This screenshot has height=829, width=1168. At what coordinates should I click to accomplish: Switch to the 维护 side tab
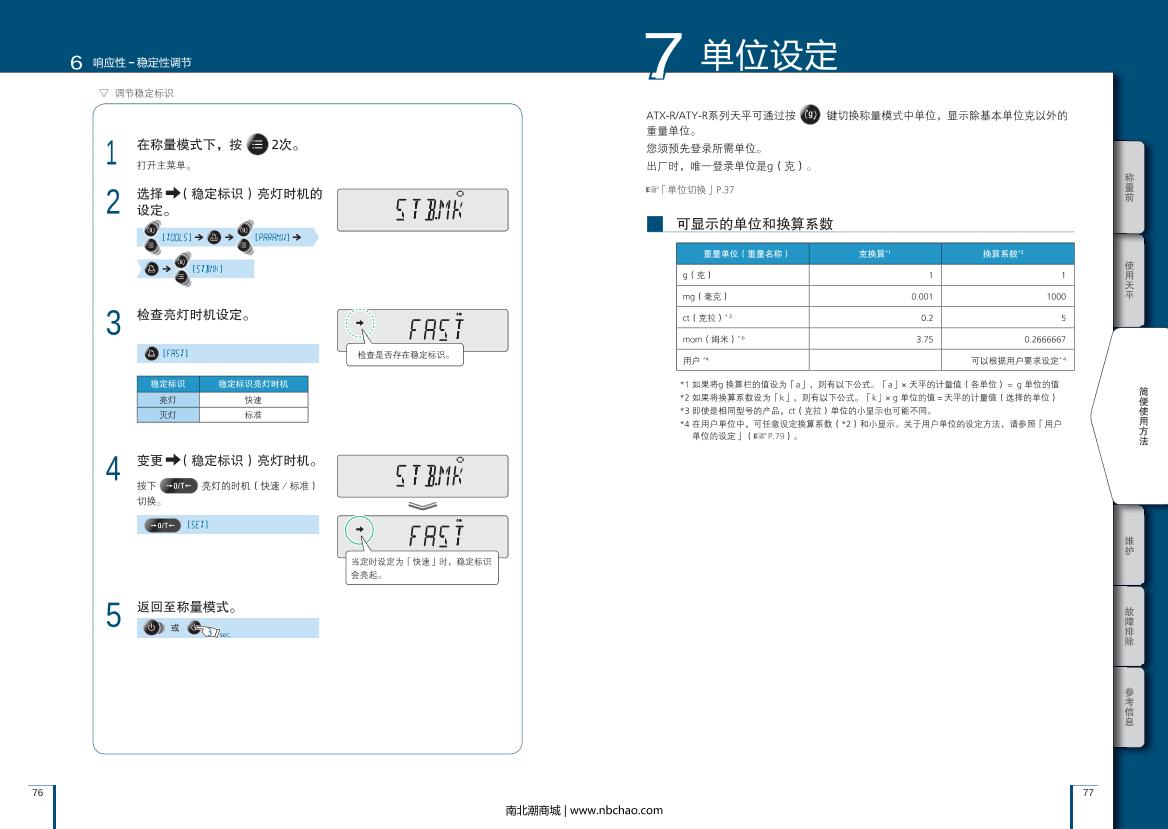(1128, 545)
